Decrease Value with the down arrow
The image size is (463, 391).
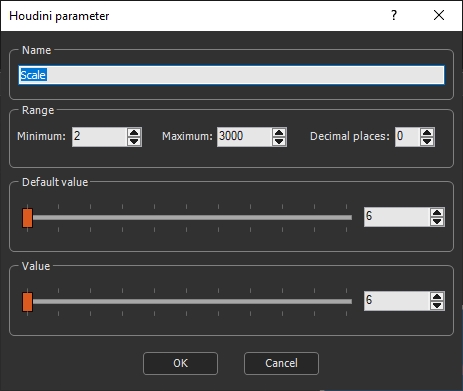pyautogui.click(x=437, y=306)
